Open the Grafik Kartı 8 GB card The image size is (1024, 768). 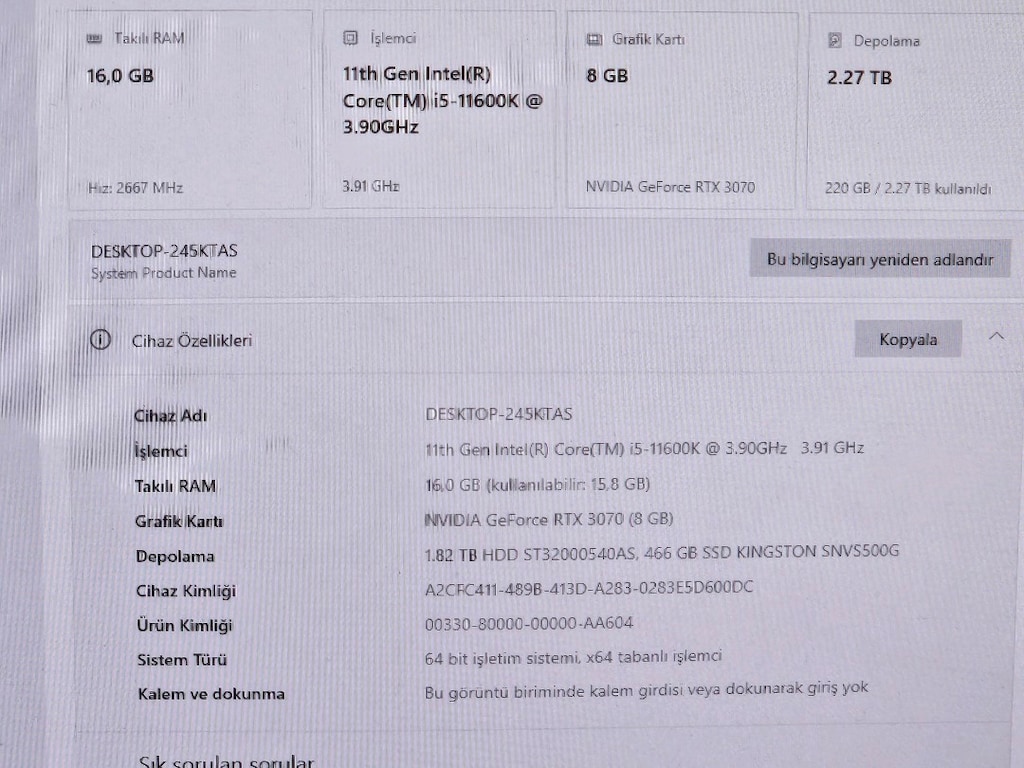(x=682, y=110)
